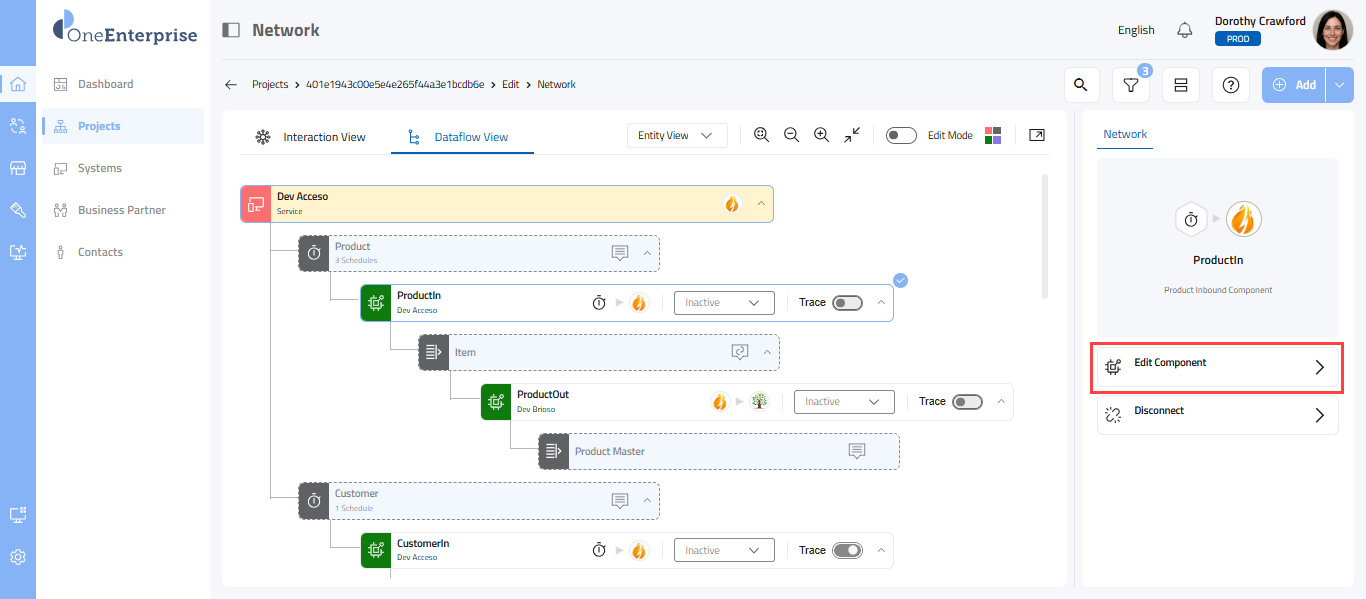Click Edit Component button
The height and width of the screenshot is (599, 1366).
coord(1217,367)
